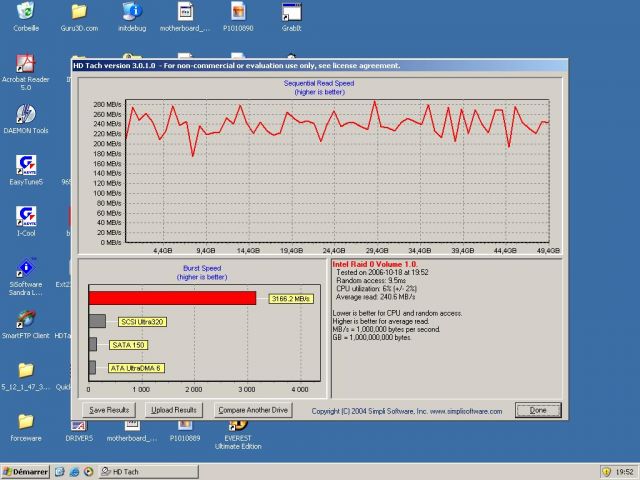Click the Average read: 240.6 MB/s text
The image size is (640, 480).
(376, 297)
